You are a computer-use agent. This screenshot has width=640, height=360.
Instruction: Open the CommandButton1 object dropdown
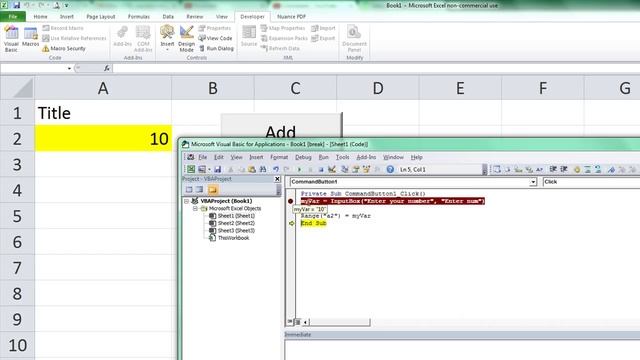pyautogui.click(x=533, y=182)
